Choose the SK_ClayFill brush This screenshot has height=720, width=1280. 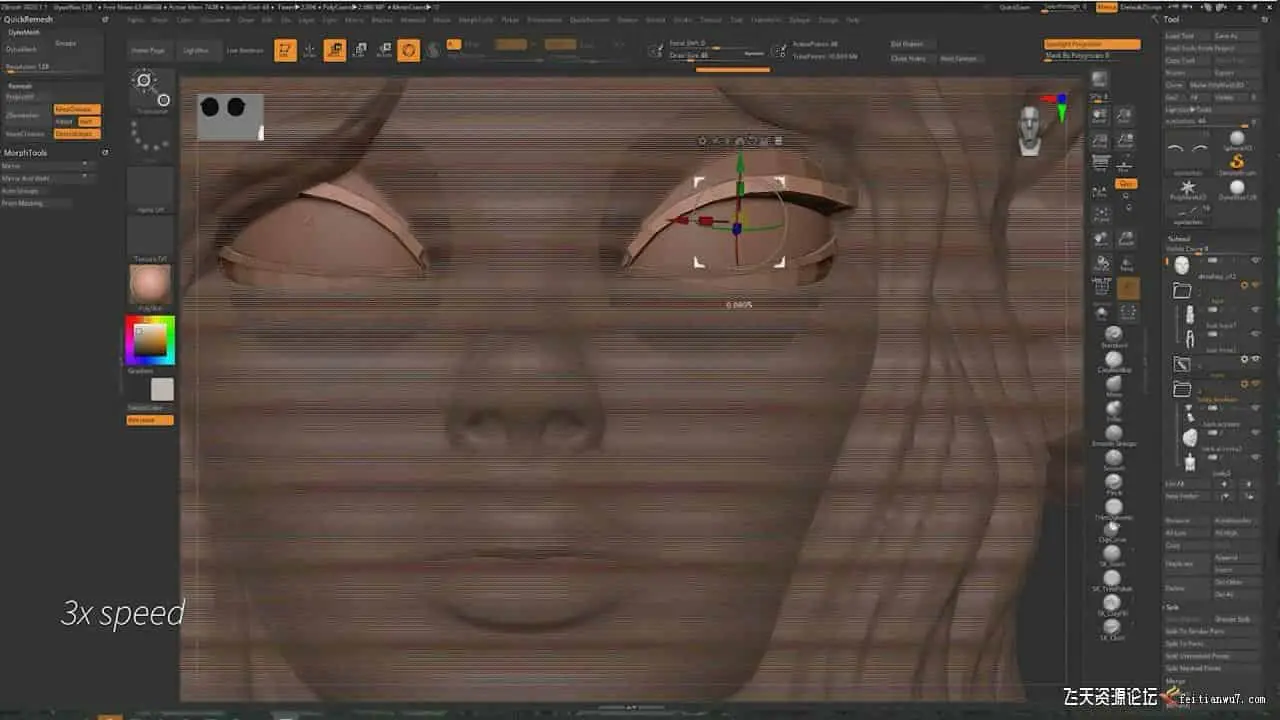pyautogui.click(x=1112, y=601)
